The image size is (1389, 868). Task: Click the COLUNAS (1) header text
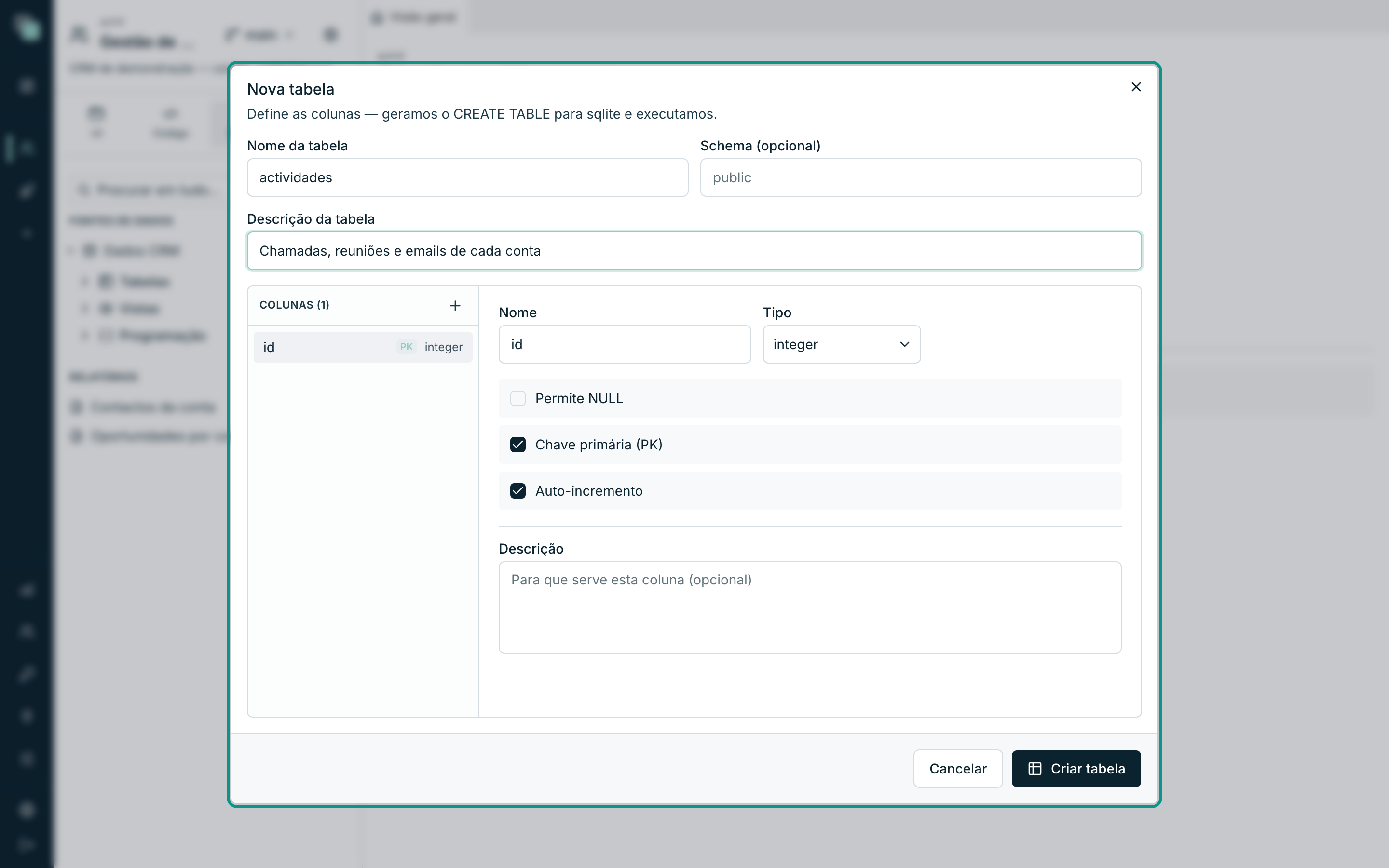(x=295, y=305)
